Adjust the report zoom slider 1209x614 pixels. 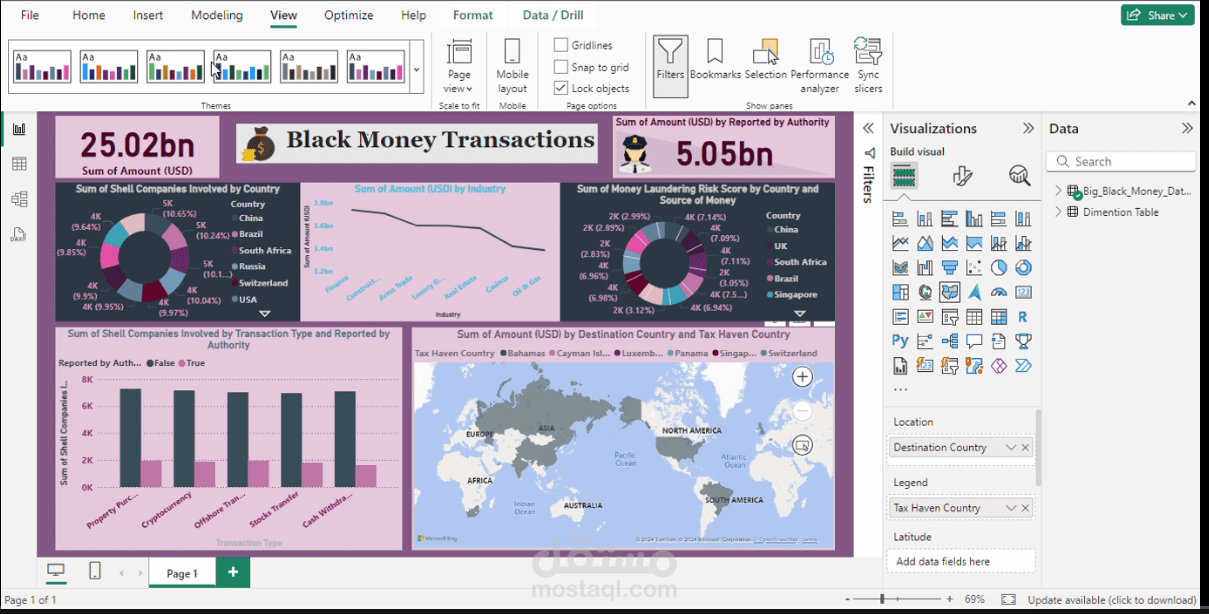point(882,599)
